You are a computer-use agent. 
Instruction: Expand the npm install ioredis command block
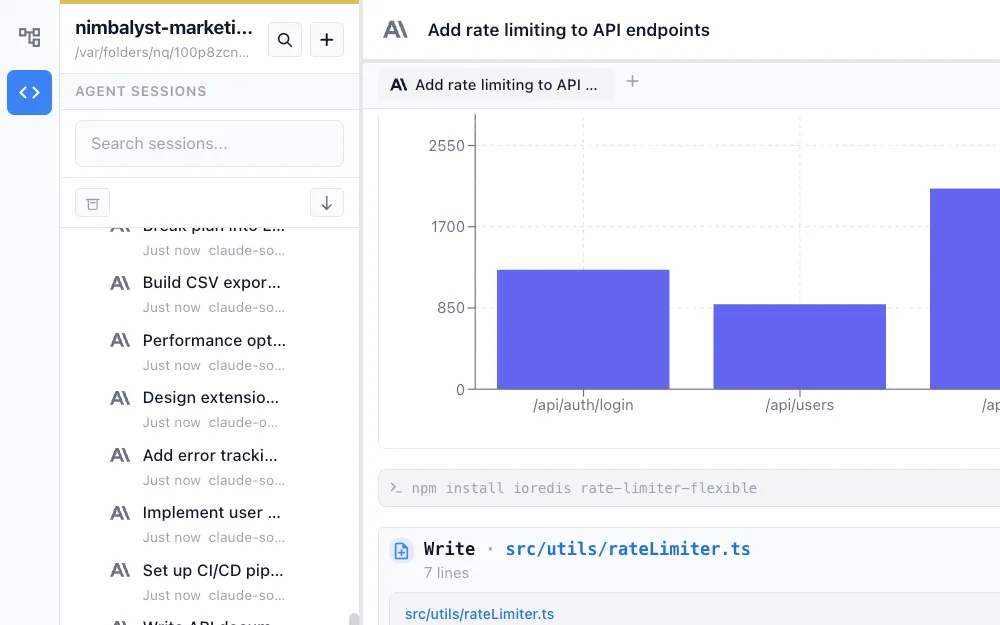pyautogui.click(x=690, y=488)
